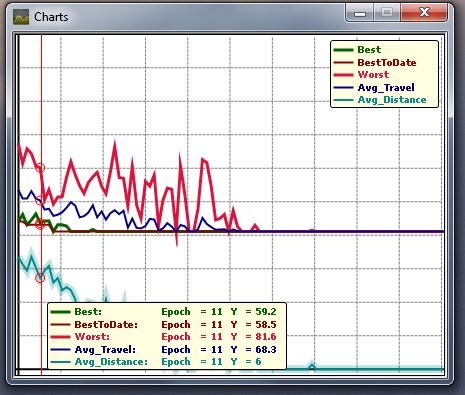465x395 pixels.
Task: Click the Avg_Travel value 68.3 in the tooltip
Action: click(266, 349)
